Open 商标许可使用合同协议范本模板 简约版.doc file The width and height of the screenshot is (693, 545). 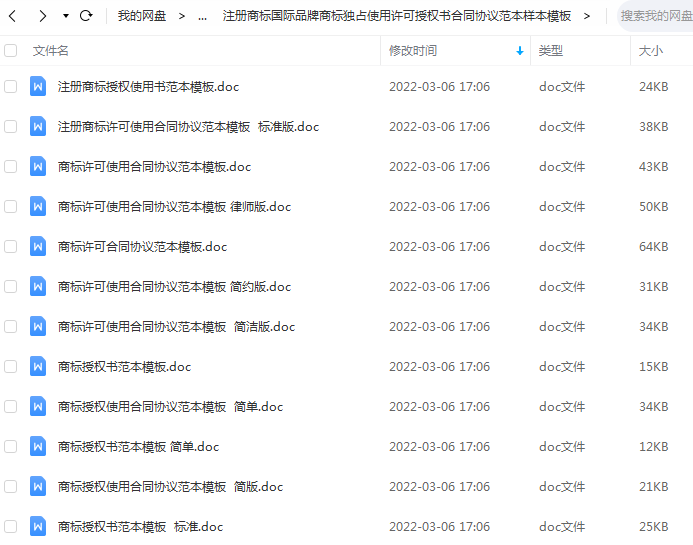[x=174, y=286]
